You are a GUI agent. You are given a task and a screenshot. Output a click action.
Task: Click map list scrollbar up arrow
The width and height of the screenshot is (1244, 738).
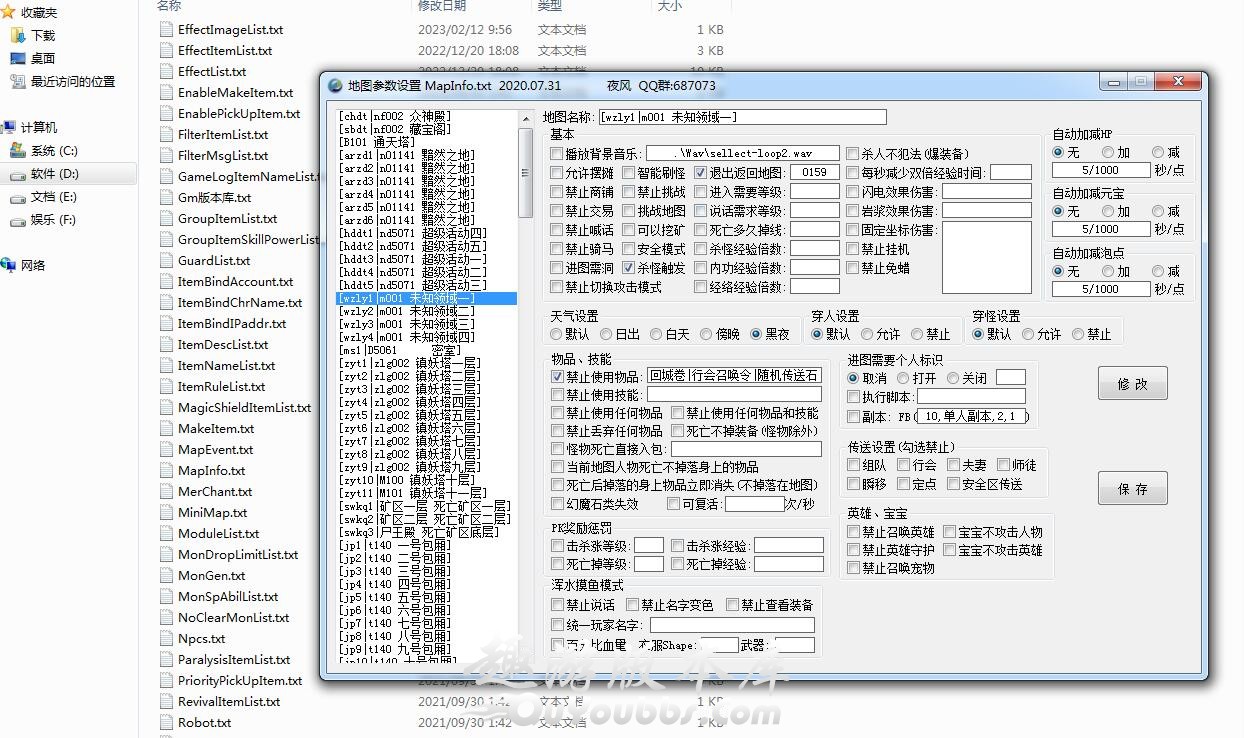525,118
